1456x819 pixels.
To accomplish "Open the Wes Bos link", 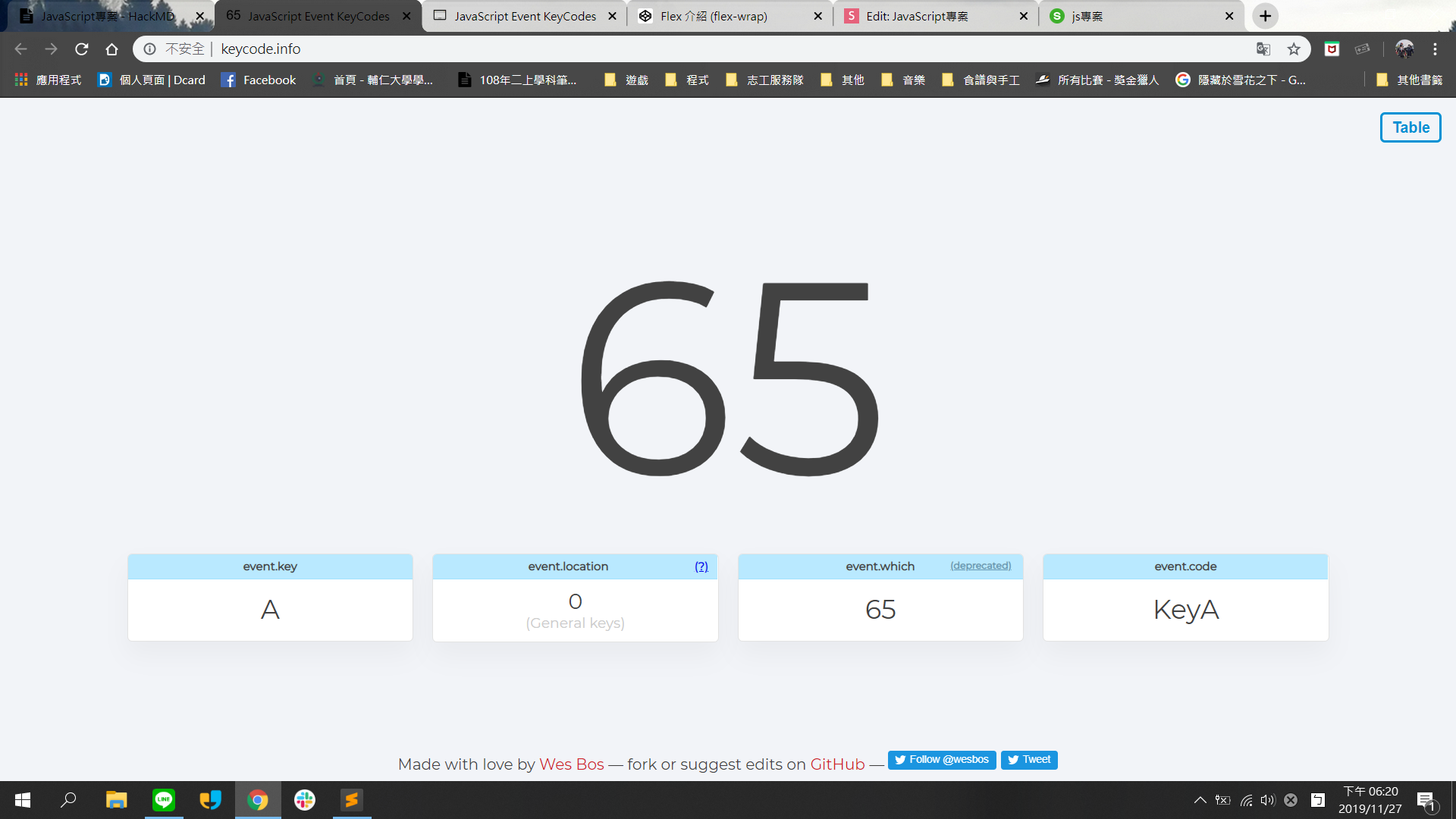I will [571, 764].
